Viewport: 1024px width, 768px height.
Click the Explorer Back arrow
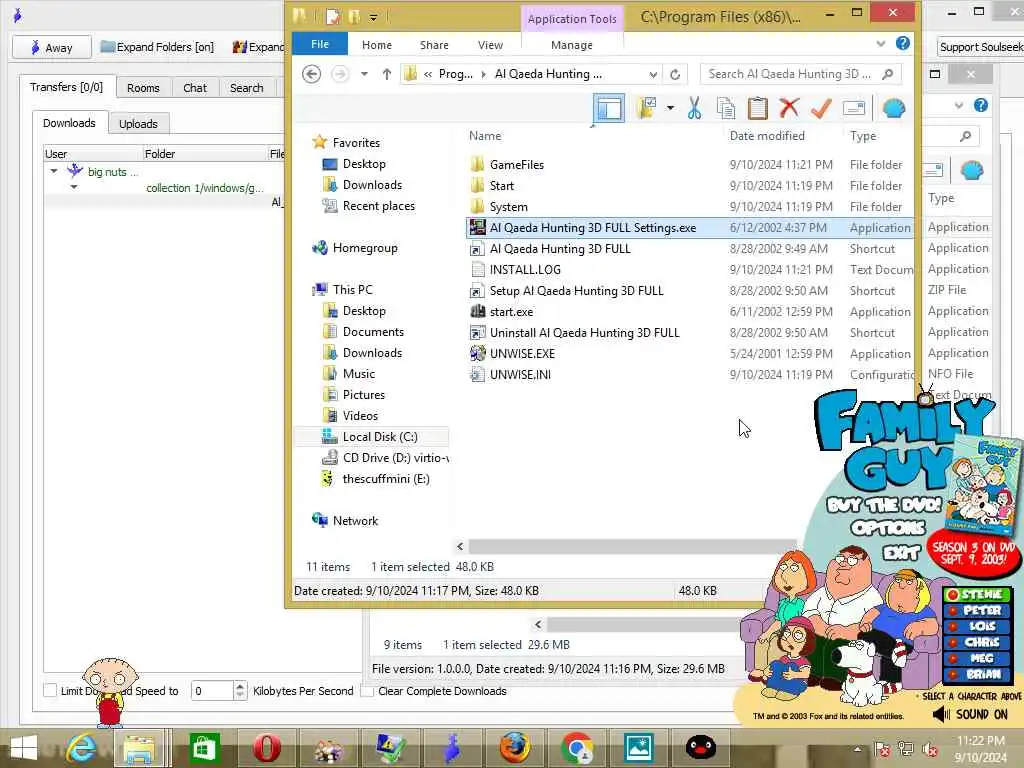(x=312, y=74)
